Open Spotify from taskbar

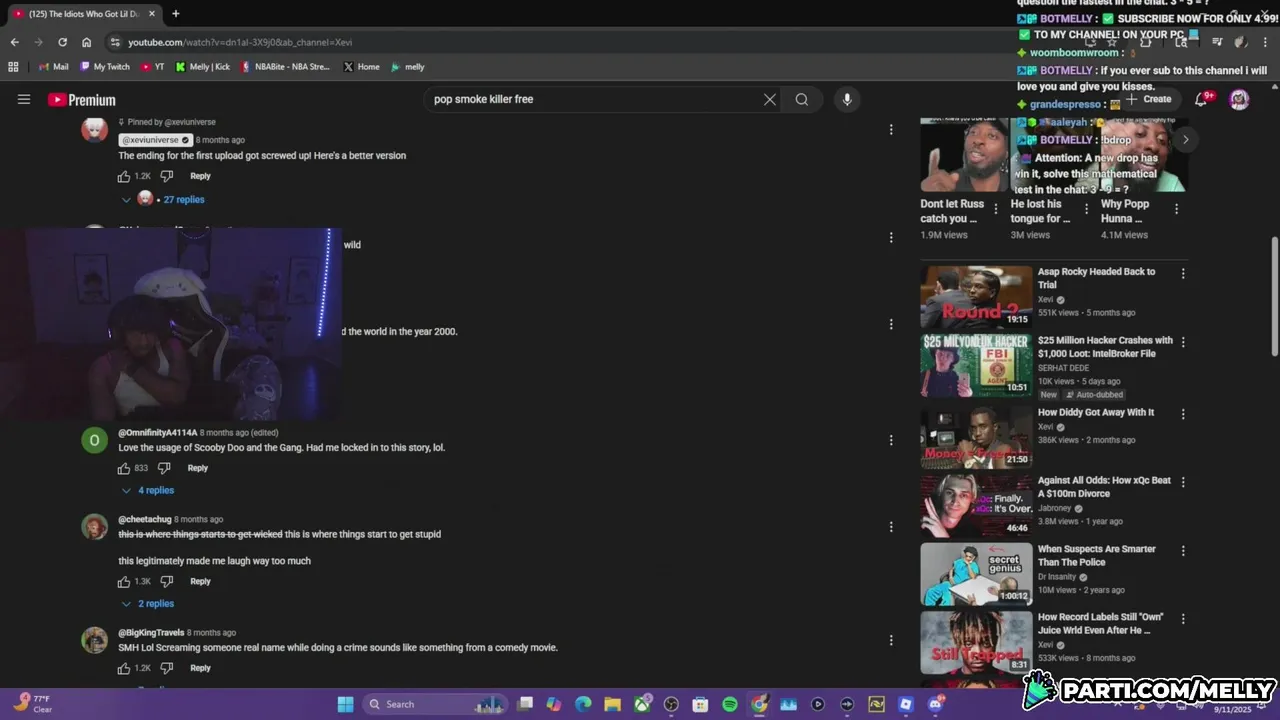[730, 704]
